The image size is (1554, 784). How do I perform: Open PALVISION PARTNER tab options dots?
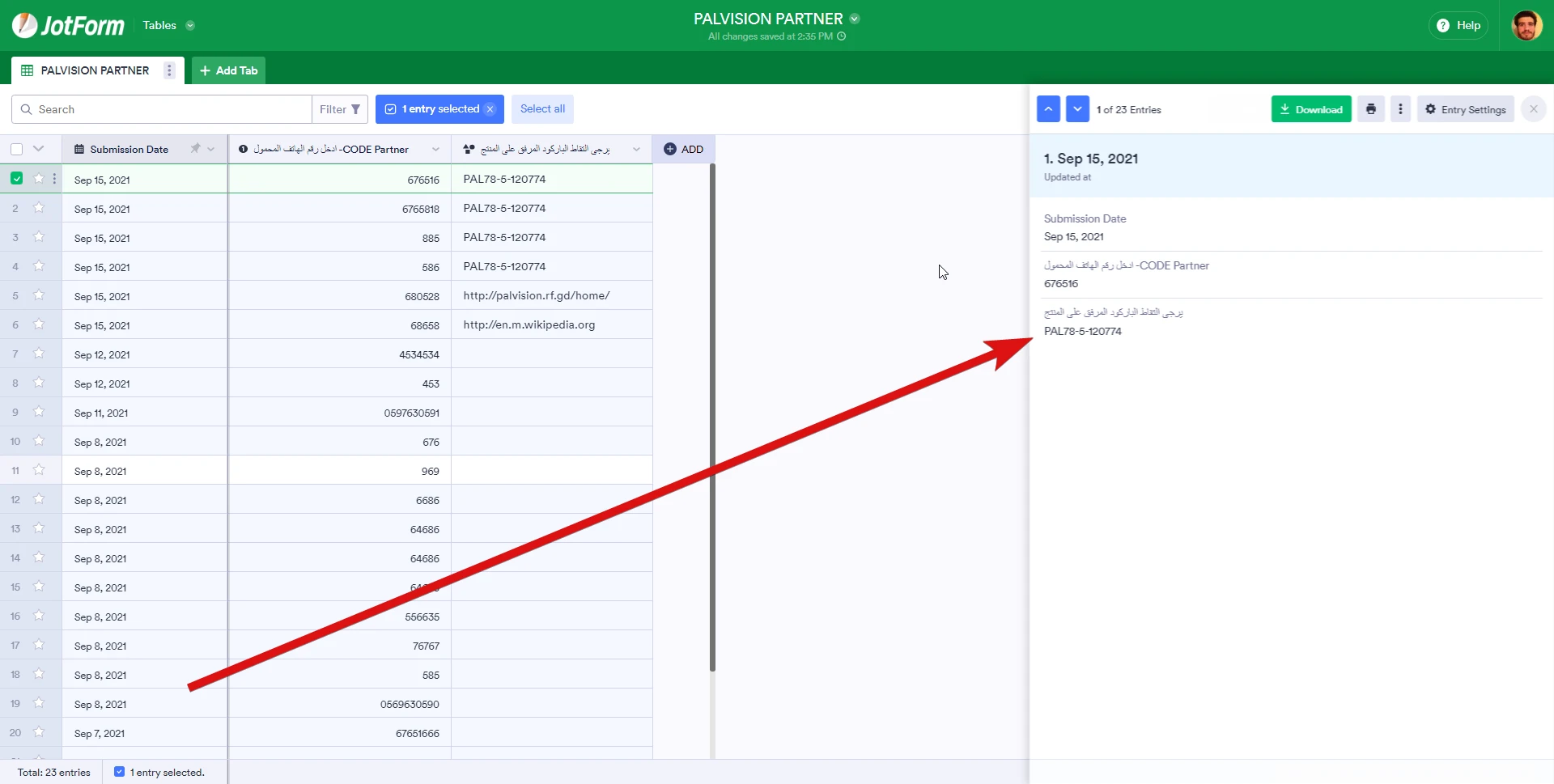click(169, 70)
